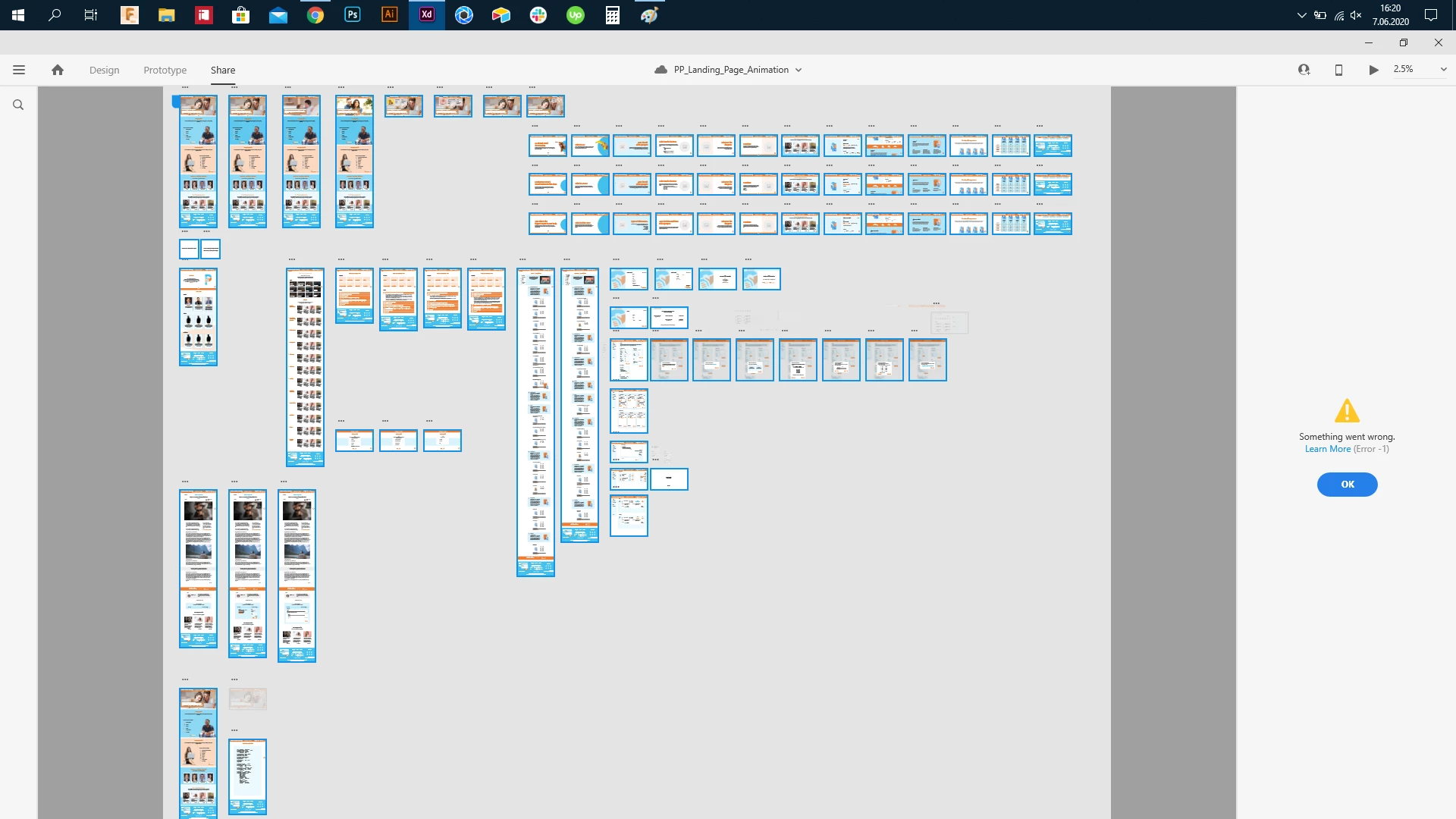
Task: Click the search magnifier in left sidebar
Action: (x=18, y=105)
